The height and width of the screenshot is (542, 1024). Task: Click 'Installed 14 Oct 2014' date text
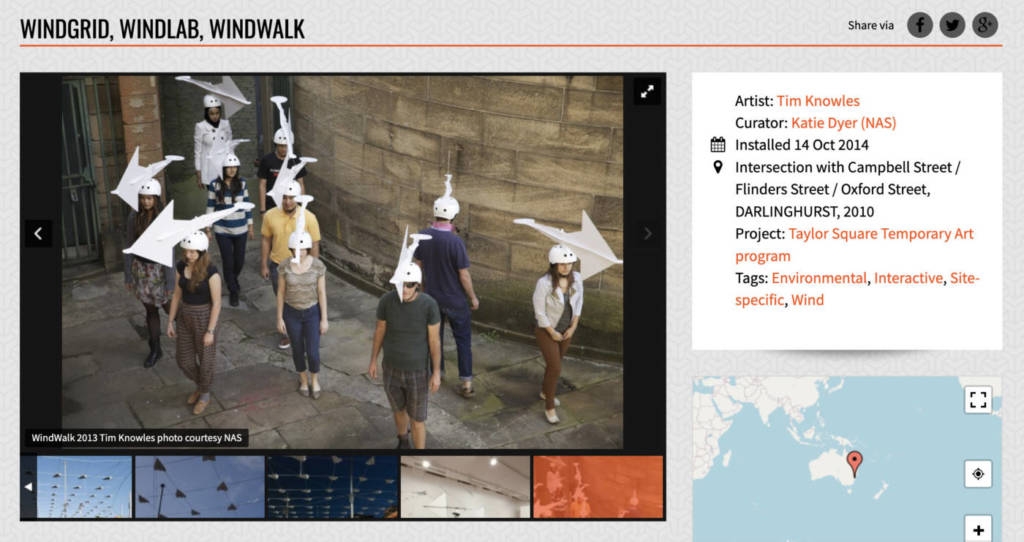(x=801, y=145)
